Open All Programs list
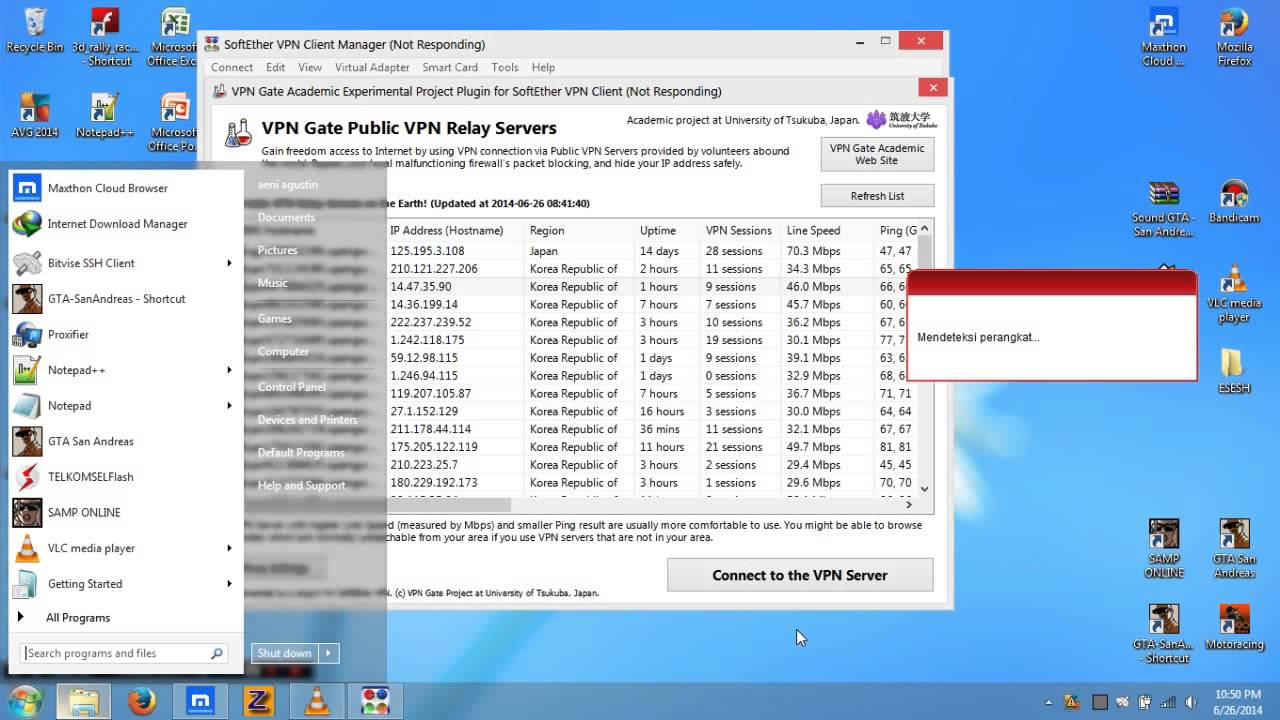This screenshot has width=1280, height=720. 77,618
